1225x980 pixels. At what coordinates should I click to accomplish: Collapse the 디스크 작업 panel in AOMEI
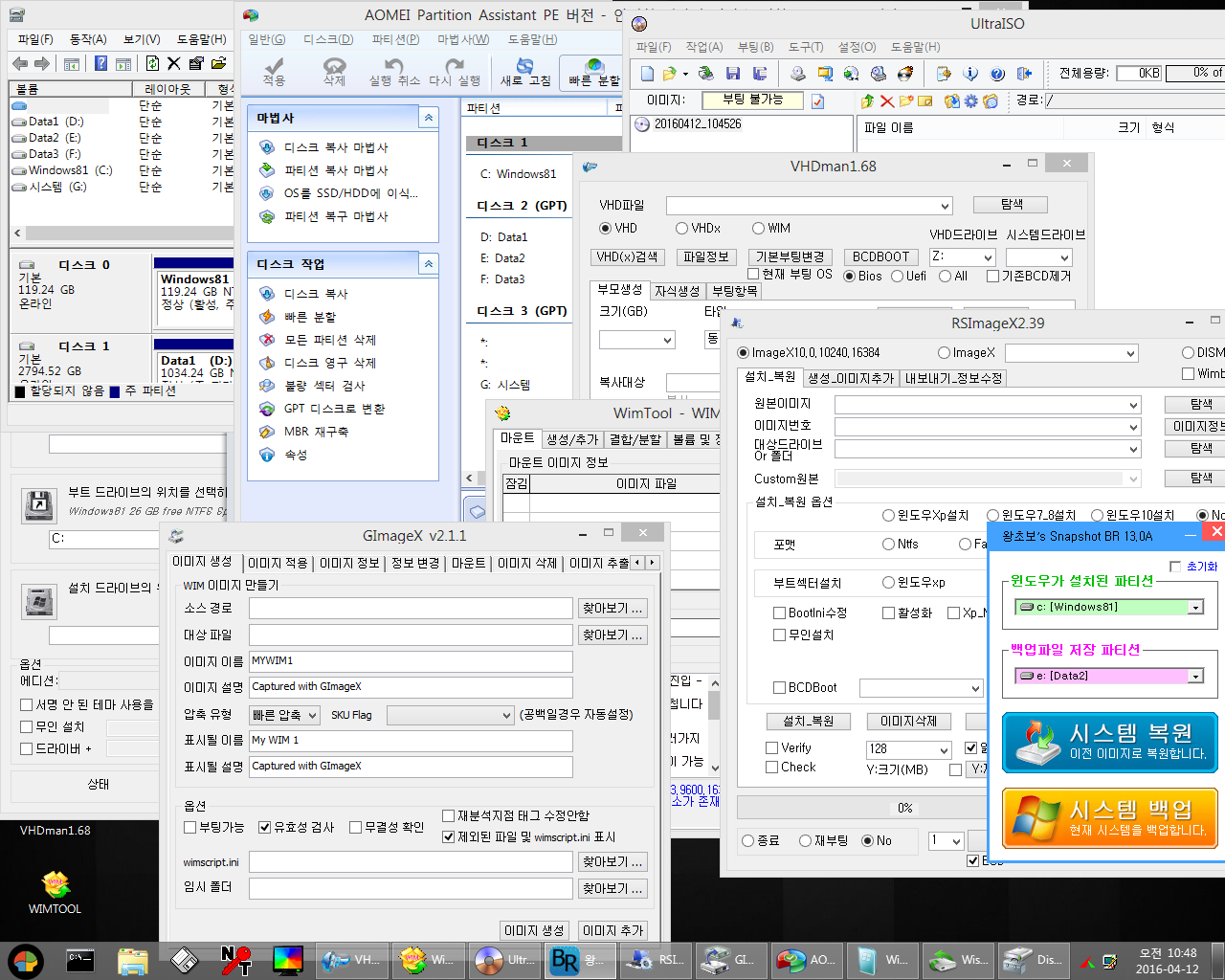click(429, 264)
